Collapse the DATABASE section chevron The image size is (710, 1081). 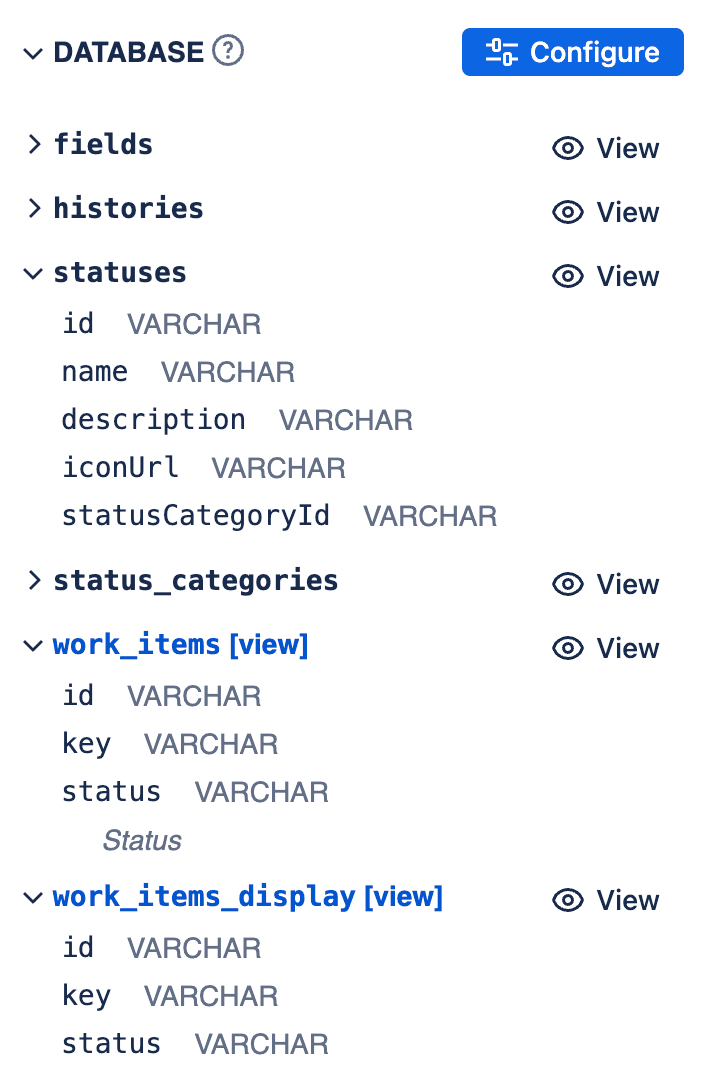tap(33, 53)
